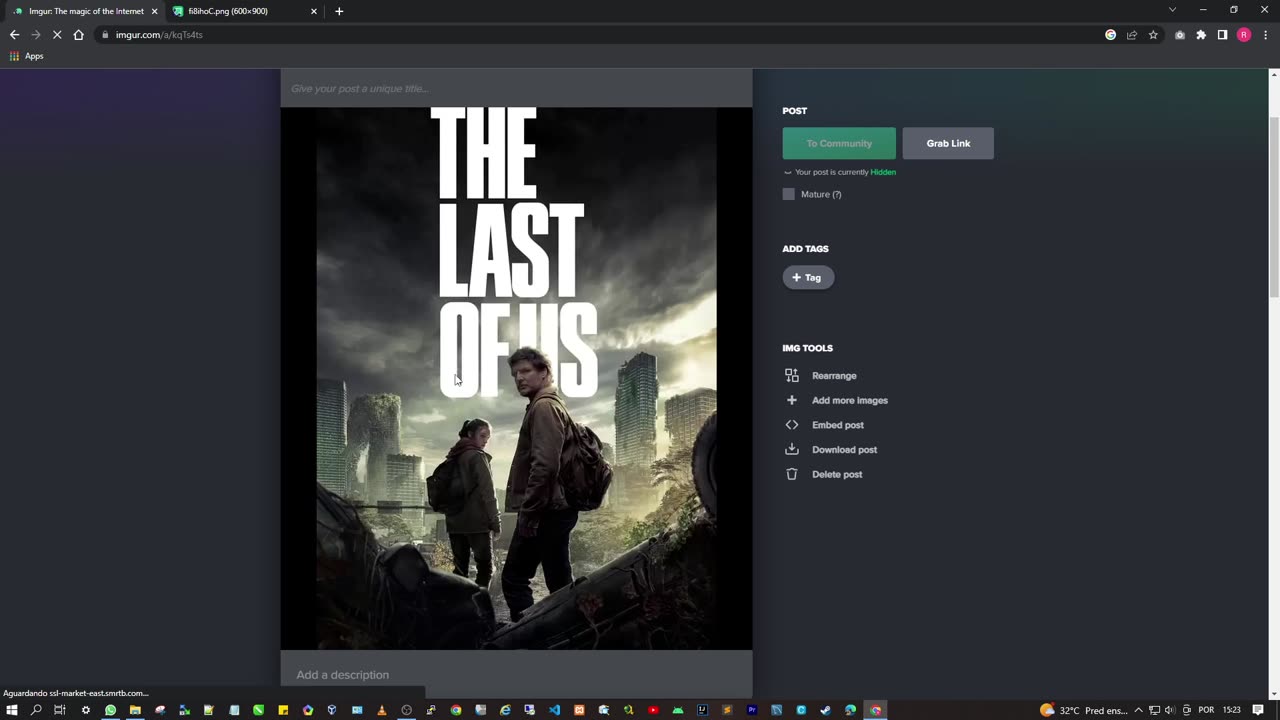Click the Google icon in address bar

click(1110, 35)
